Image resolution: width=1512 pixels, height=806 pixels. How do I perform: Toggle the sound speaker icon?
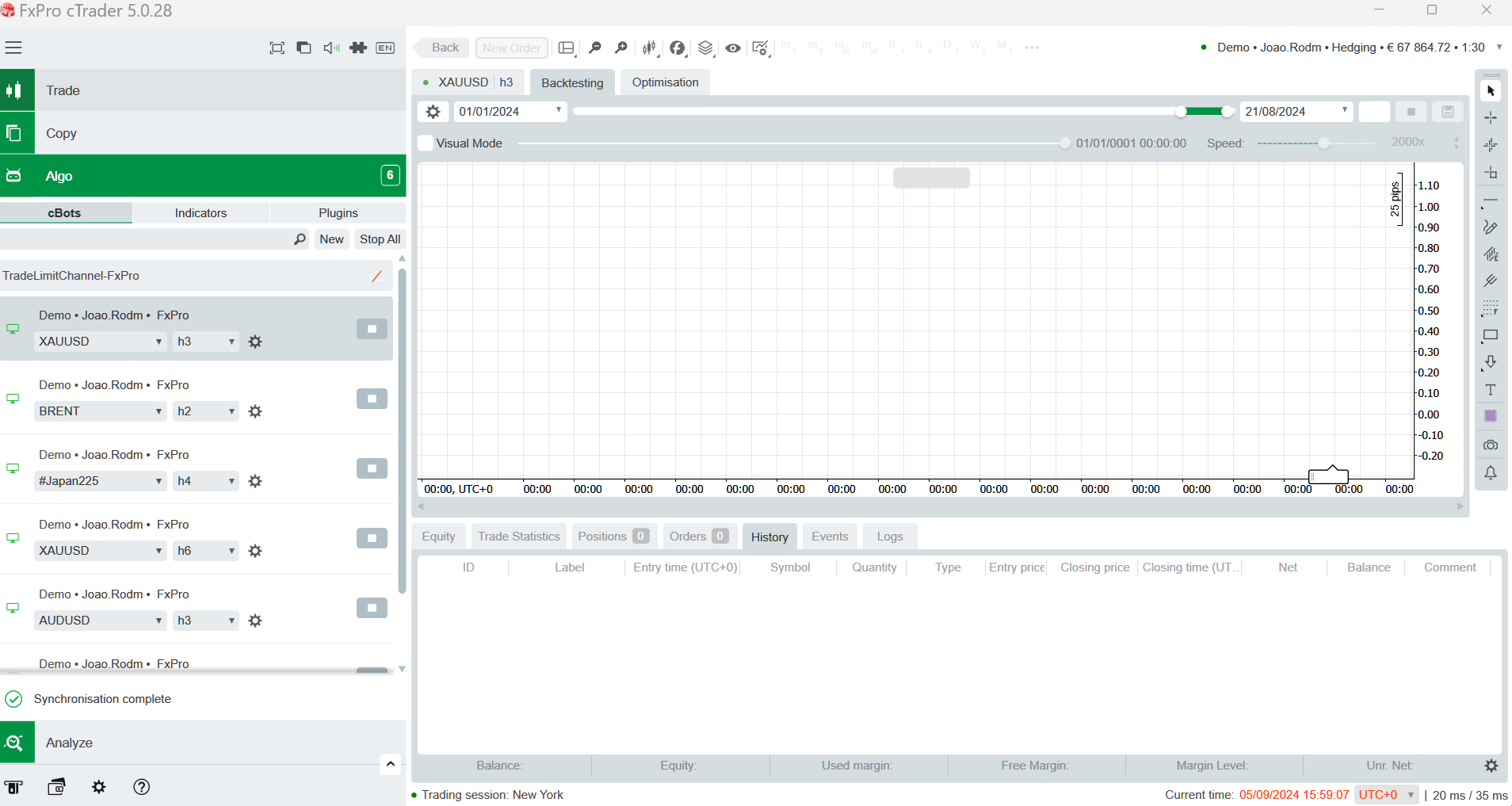pos(331,48)
